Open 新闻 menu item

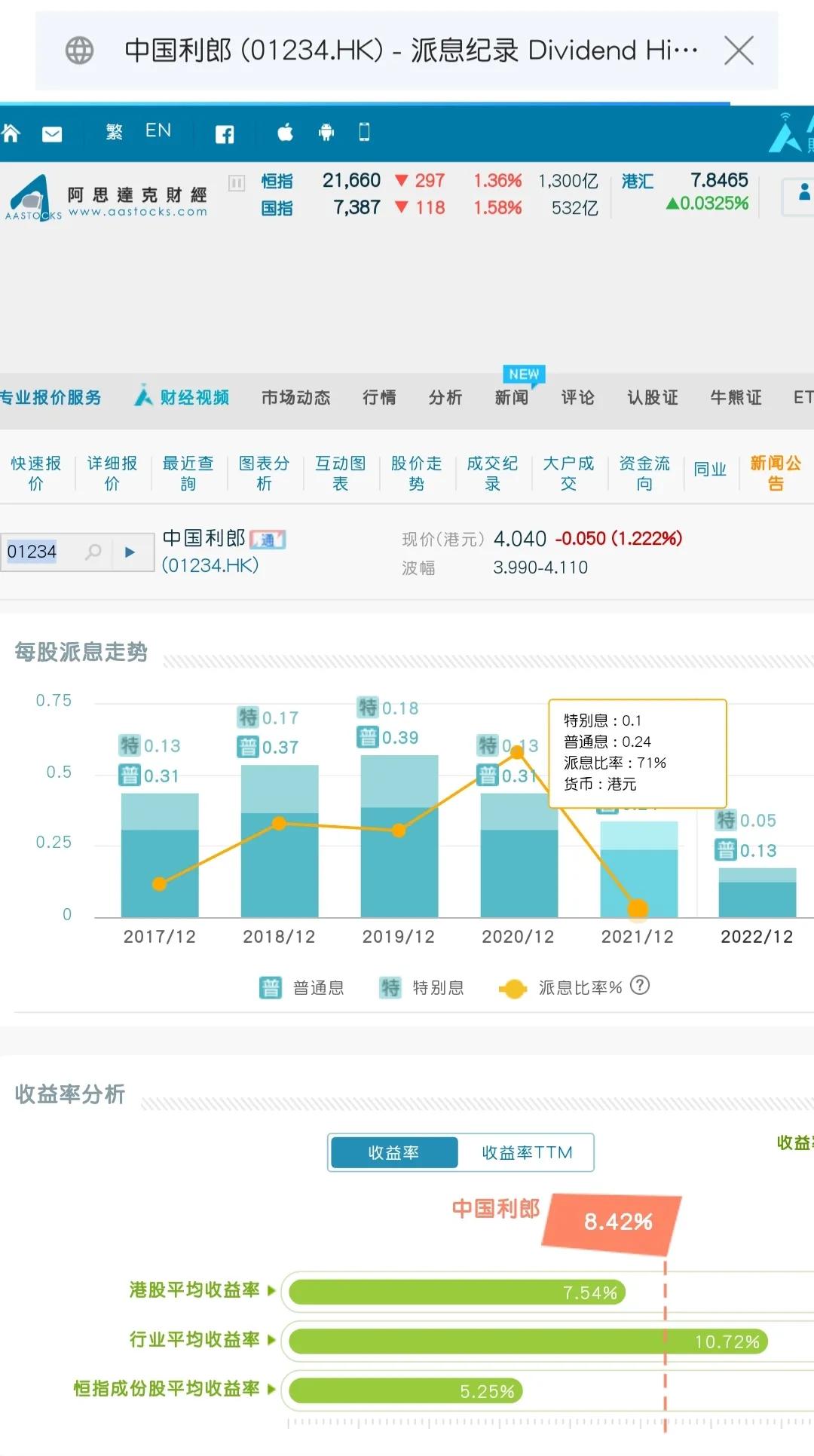coord(512,398)
